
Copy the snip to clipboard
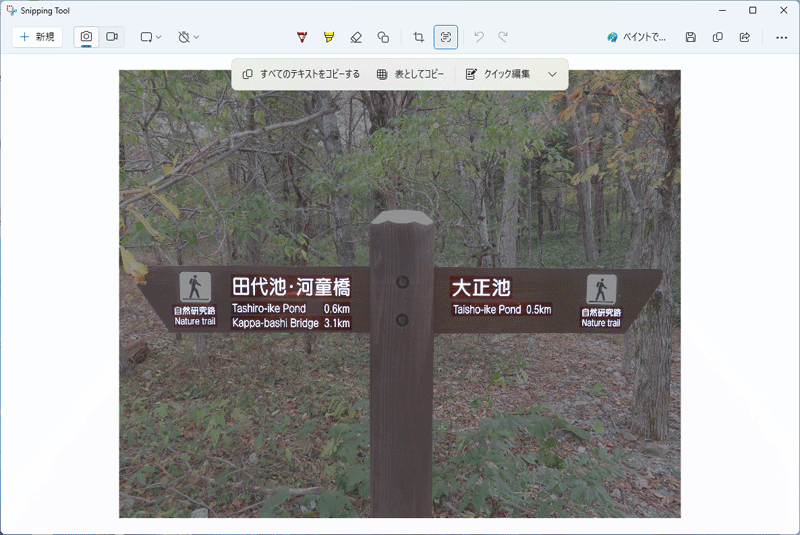[x=717, y=37]
